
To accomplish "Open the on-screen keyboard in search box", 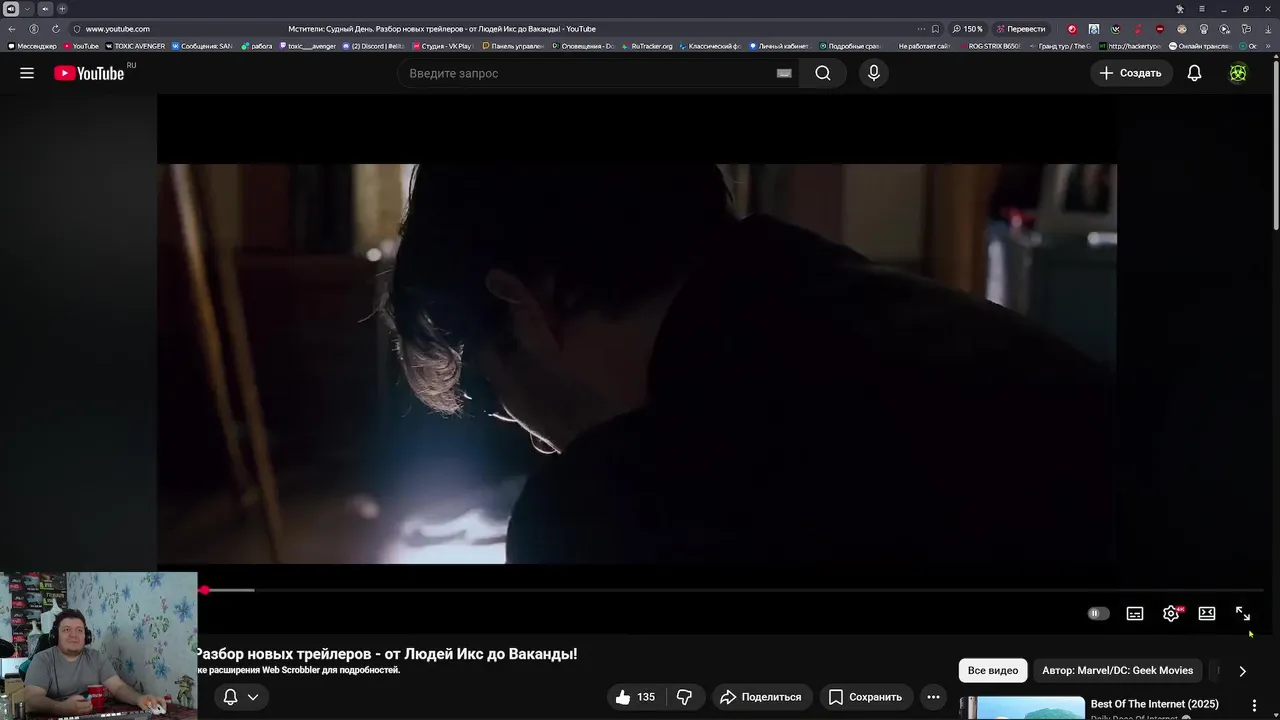I will tap(784, 73).
